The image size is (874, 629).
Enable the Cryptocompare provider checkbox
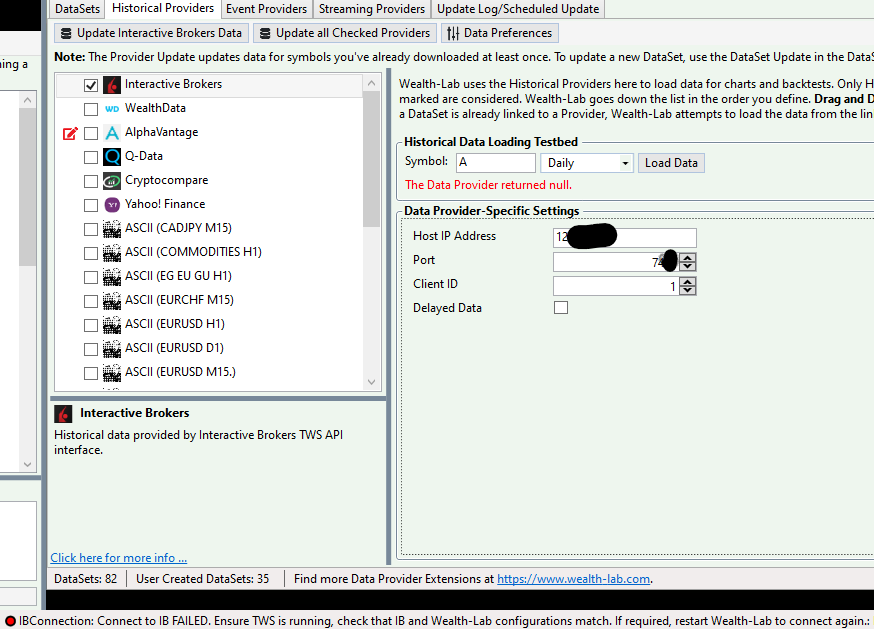(91, 181)
